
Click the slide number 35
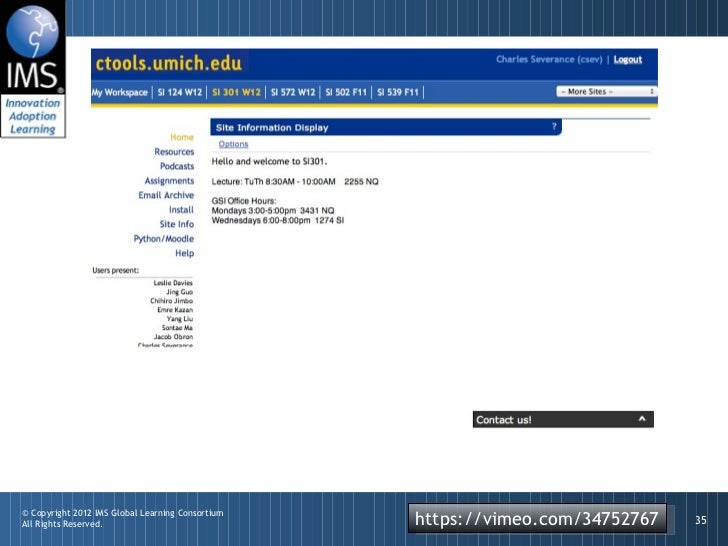pyautogui.click(x=701, y=520)
